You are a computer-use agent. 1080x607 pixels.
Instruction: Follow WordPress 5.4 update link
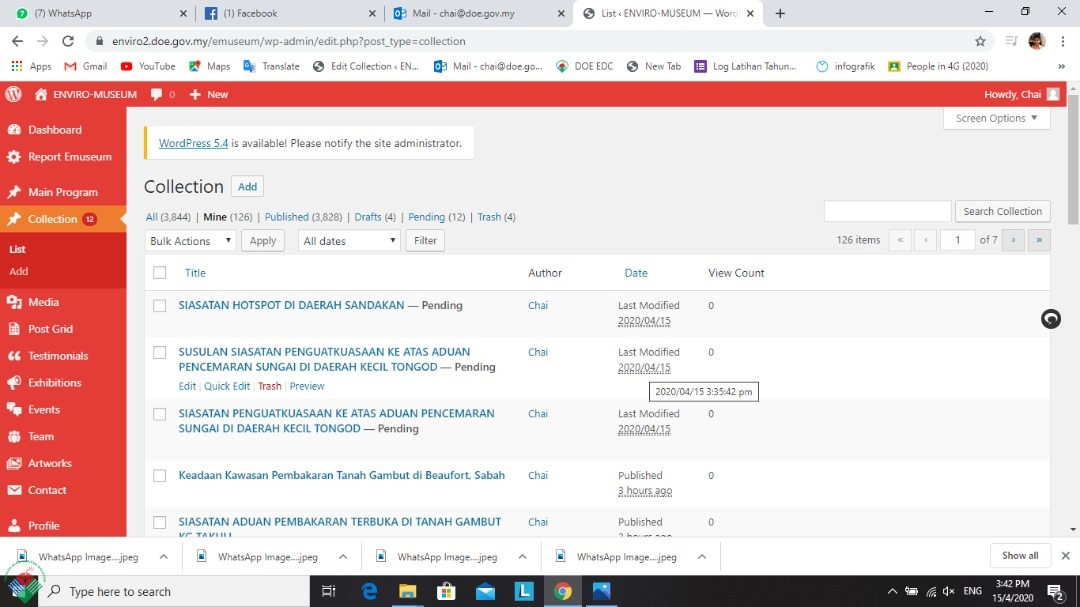193,143
